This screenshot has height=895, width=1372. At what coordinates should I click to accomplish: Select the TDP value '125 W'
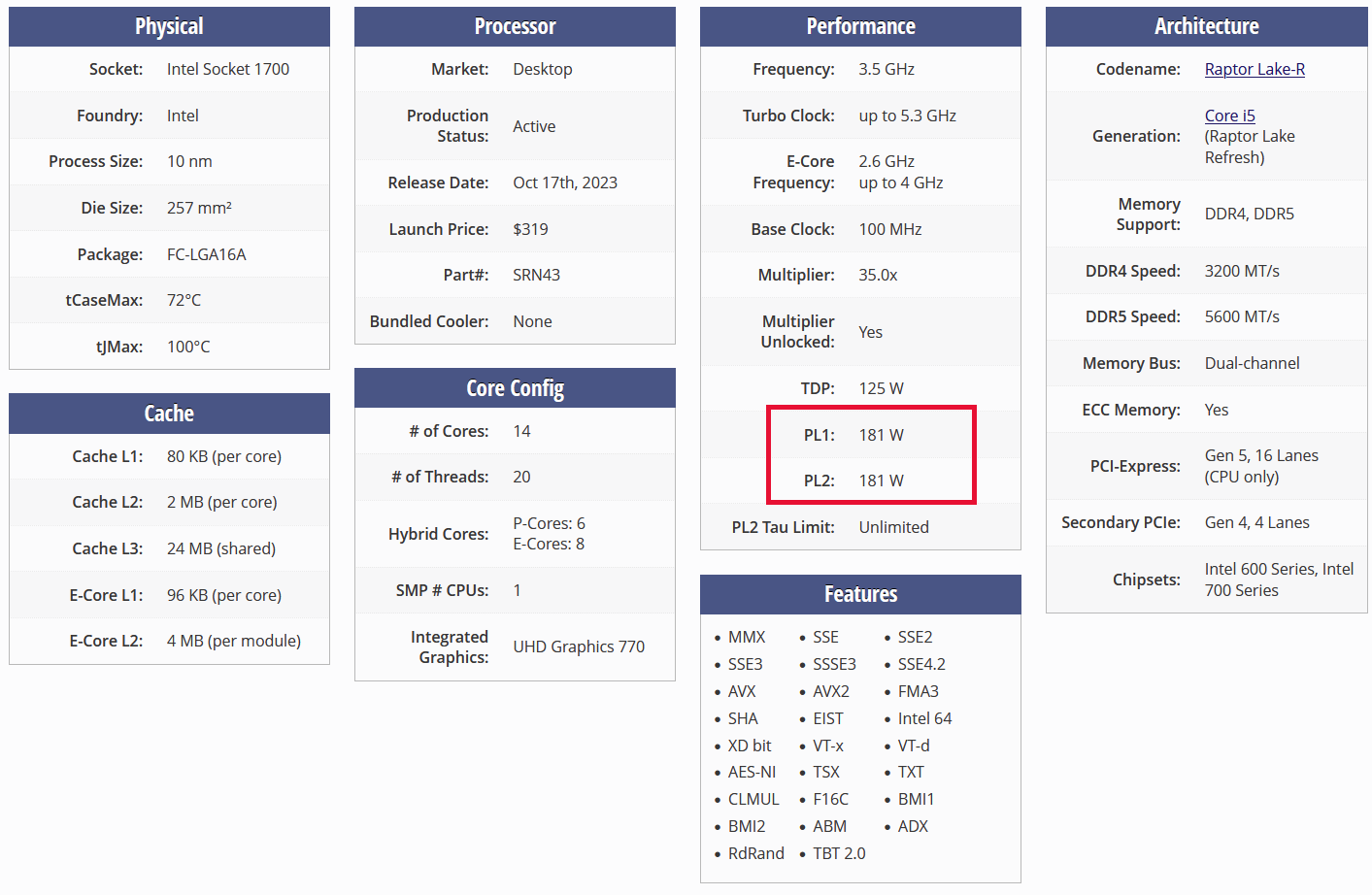coord(881,388)
